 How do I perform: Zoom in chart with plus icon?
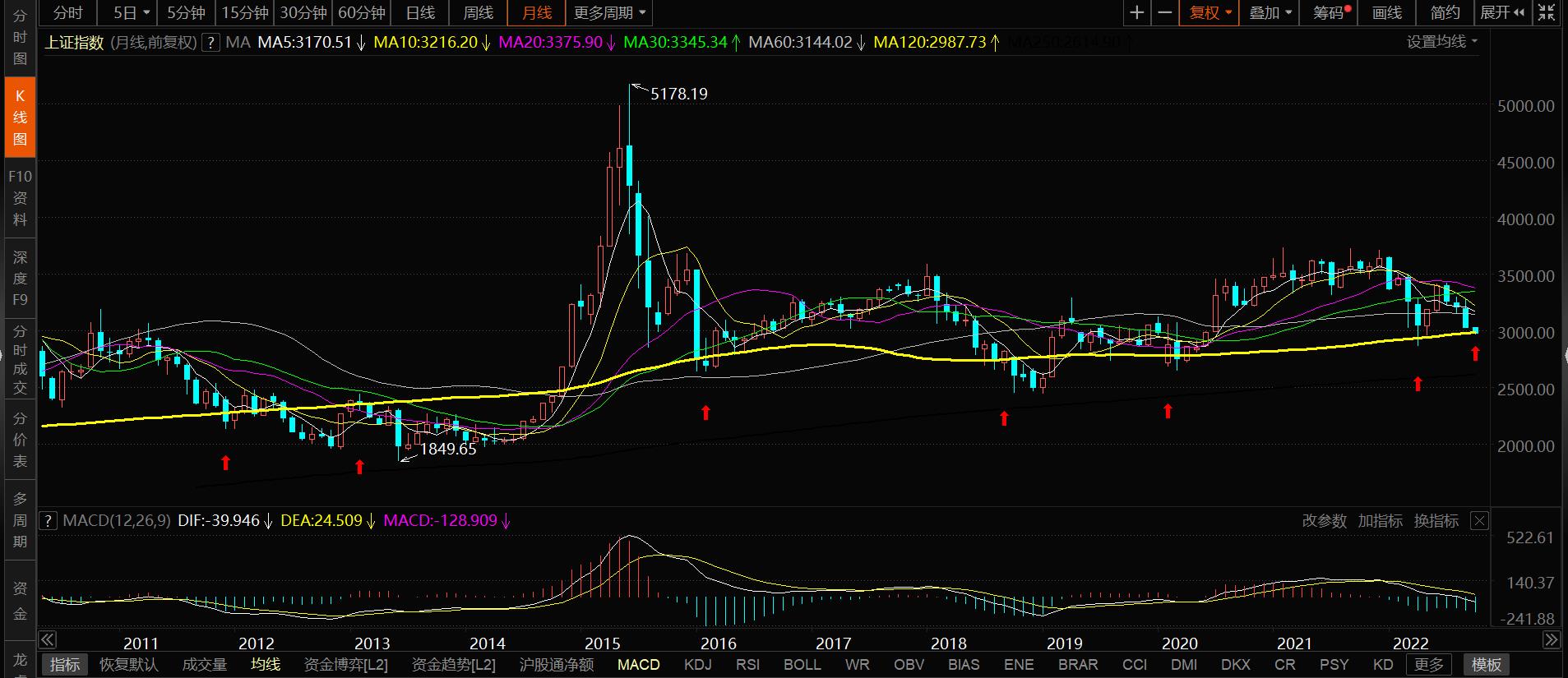point(1136,12)
